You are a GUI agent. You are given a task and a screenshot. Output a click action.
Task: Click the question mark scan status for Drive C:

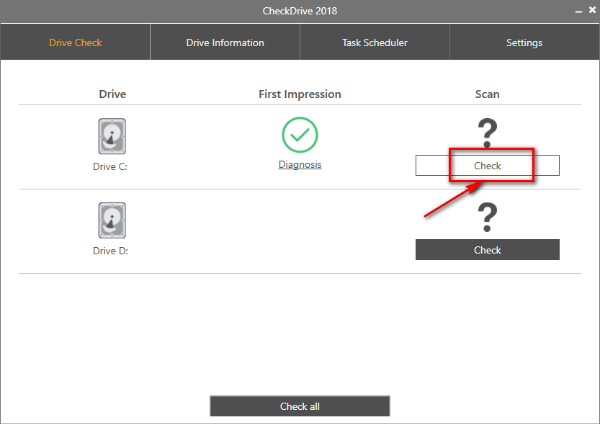tap(487, 133)
